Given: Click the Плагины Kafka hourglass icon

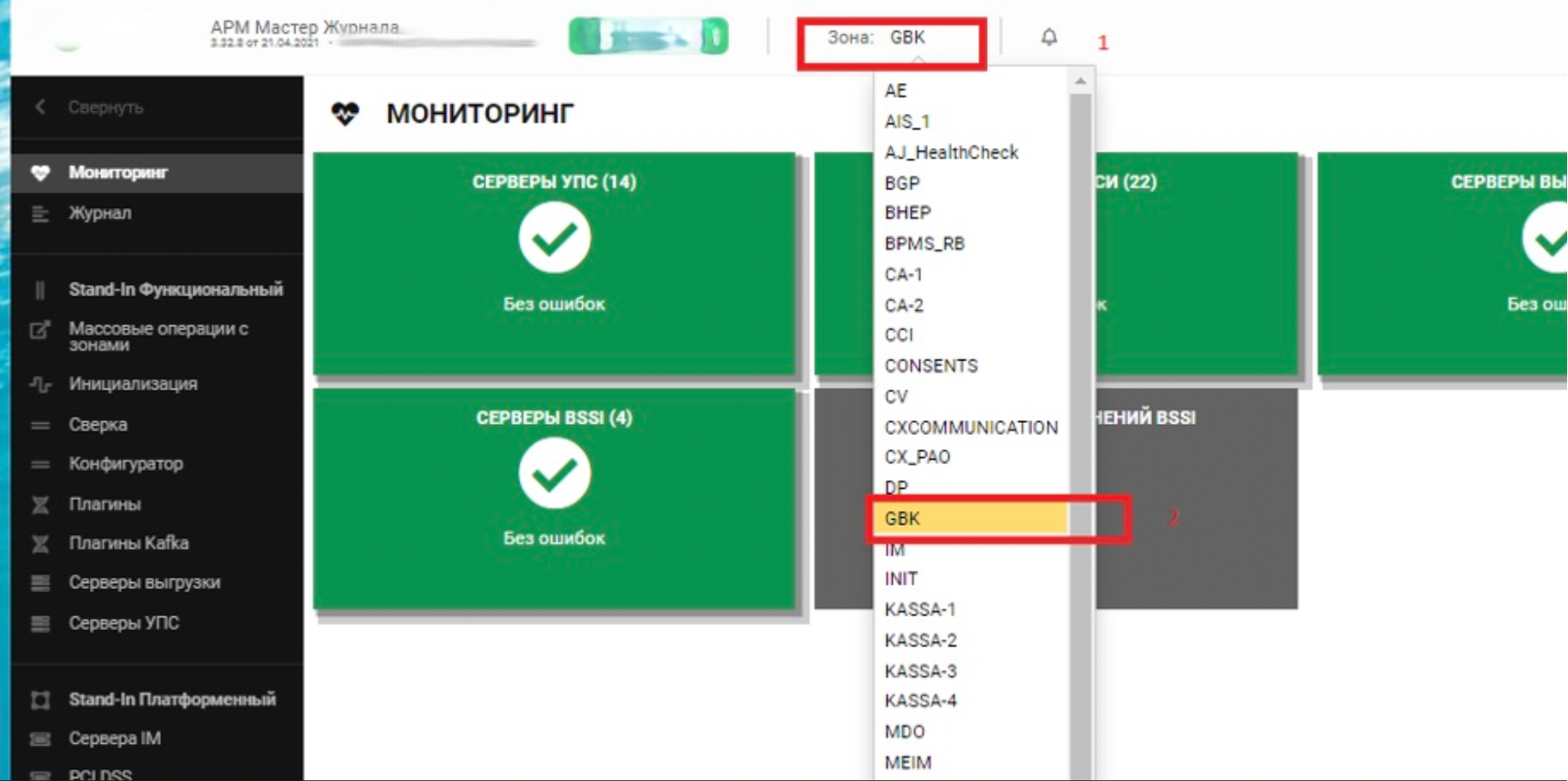Looking at the screenshot, I should 40,543.
